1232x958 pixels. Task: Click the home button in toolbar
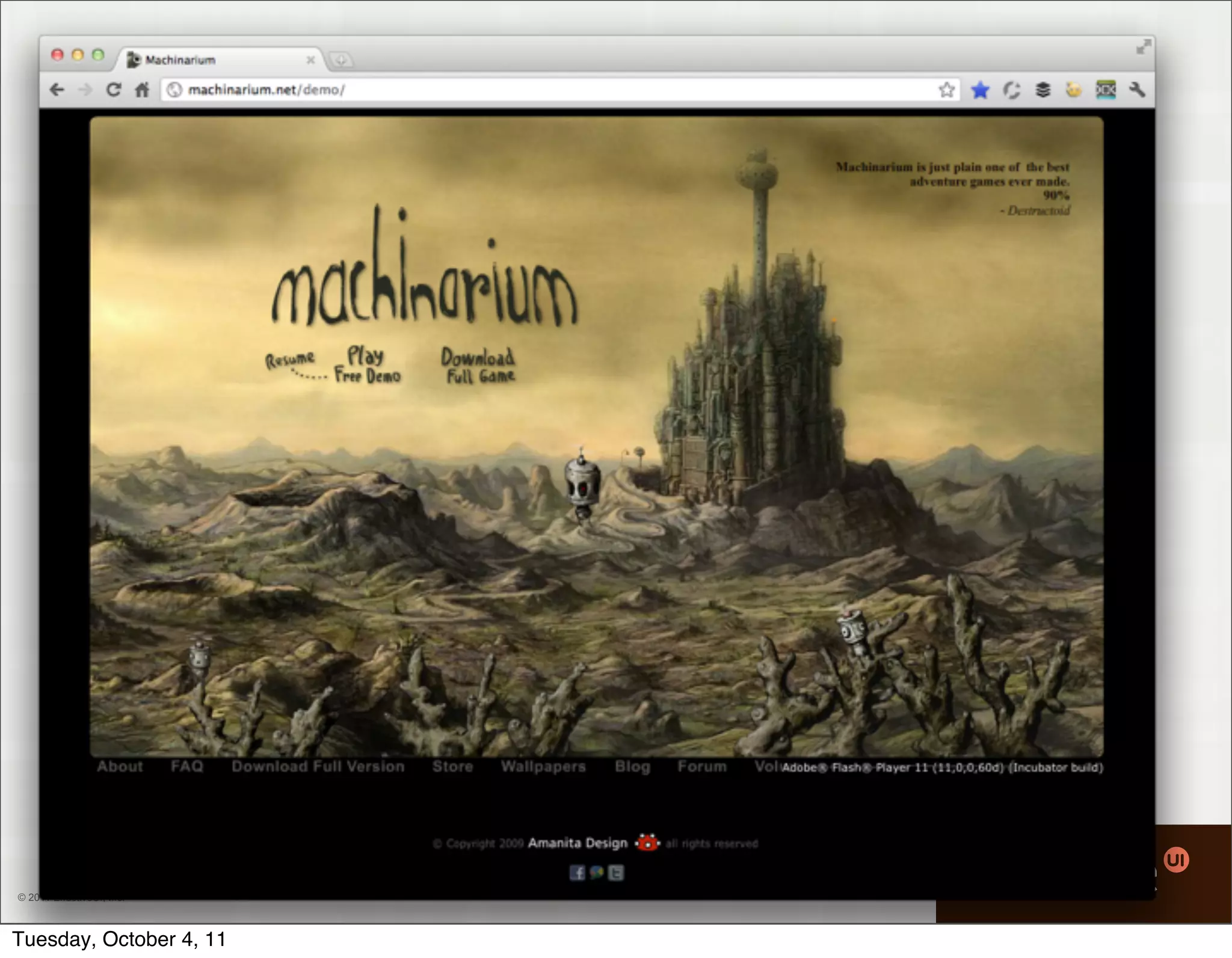tap(142, 90)
